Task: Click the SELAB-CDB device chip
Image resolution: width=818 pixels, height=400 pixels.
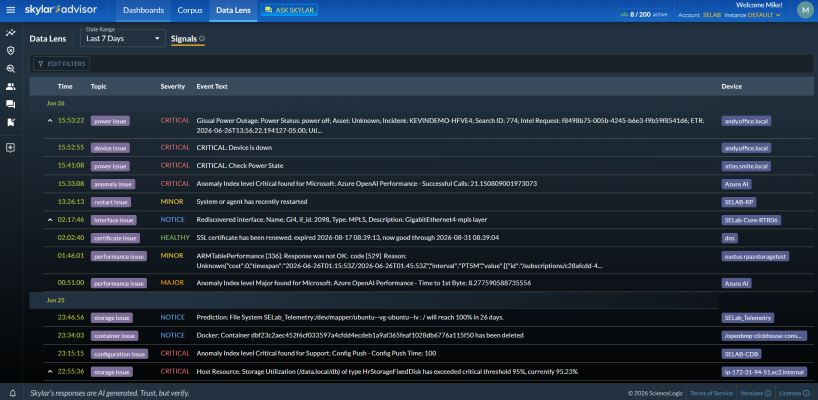Action: click(741, 354)
